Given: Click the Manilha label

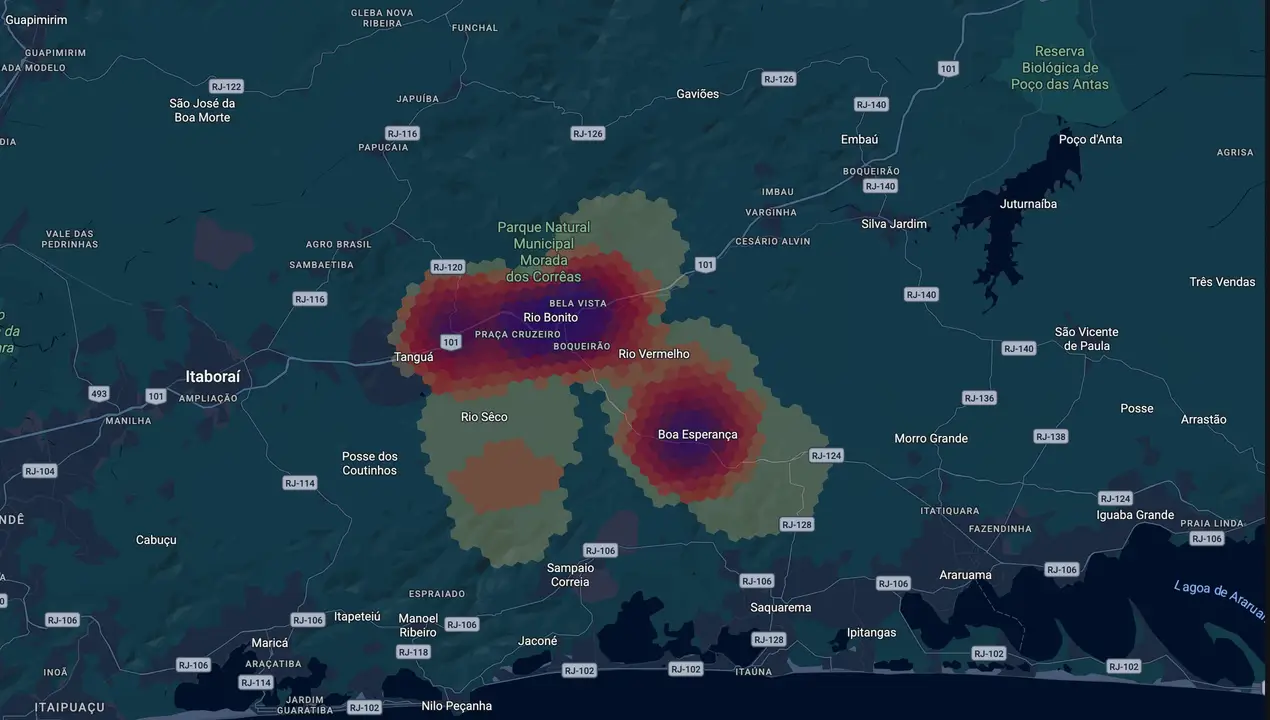Looking at the screenshot, I should tap(128, 421).
